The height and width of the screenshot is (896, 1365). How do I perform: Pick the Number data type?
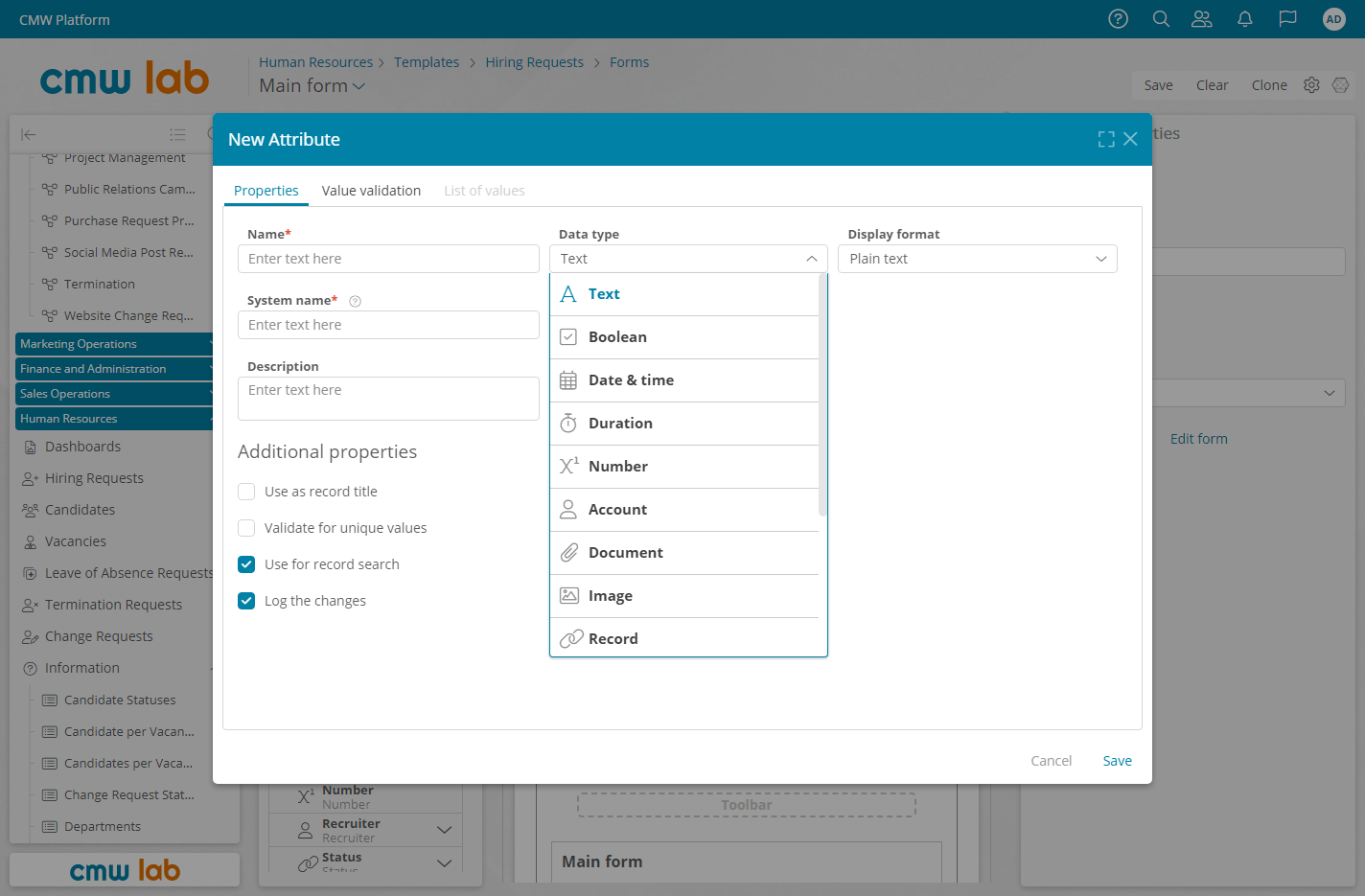click(684, 467)
